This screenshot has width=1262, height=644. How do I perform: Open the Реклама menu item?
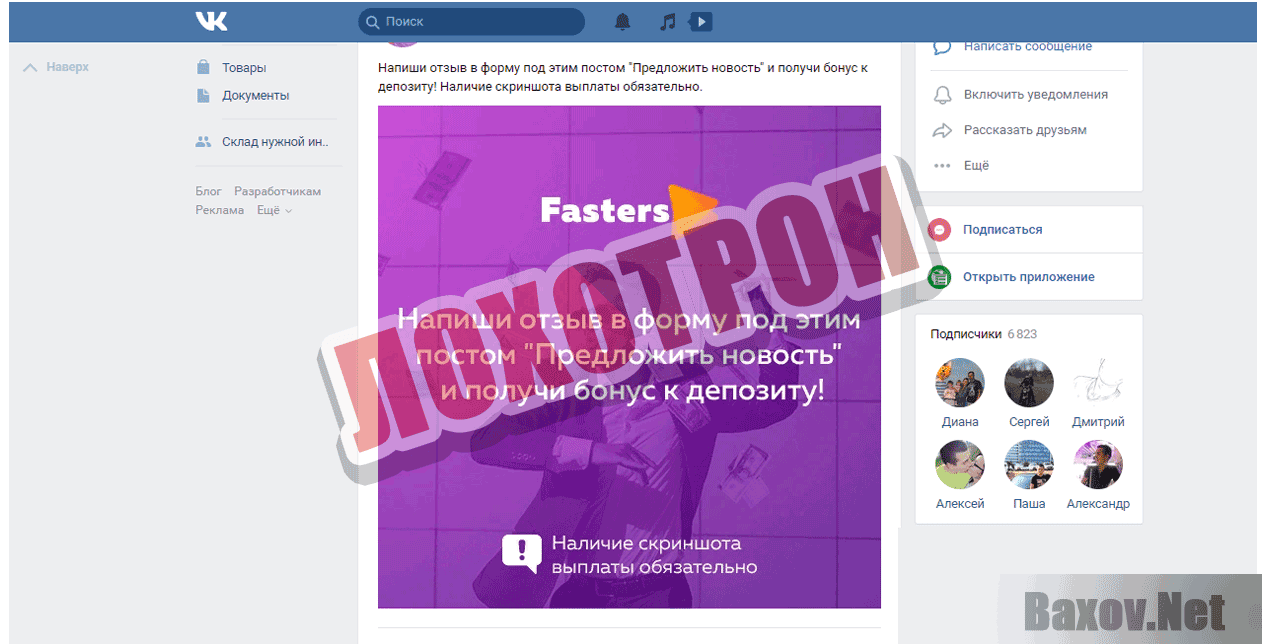click(x=219, y=210)
